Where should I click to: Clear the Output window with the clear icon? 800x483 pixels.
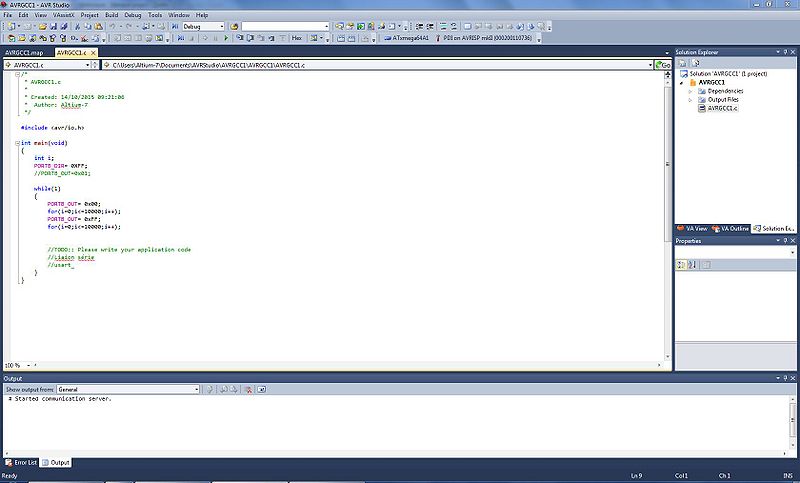pos(247,388)
